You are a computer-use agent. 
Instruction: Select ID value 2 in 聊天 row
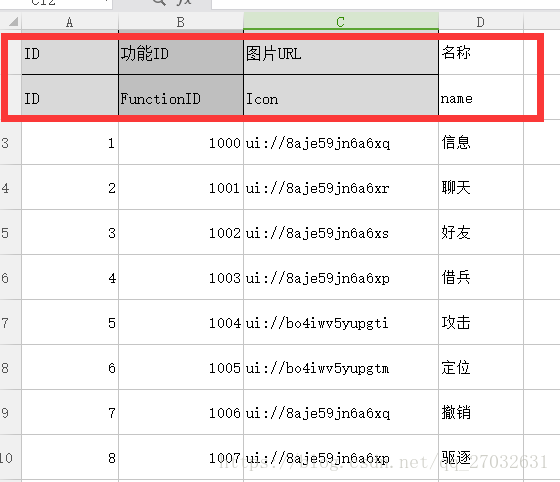[70, 187]
